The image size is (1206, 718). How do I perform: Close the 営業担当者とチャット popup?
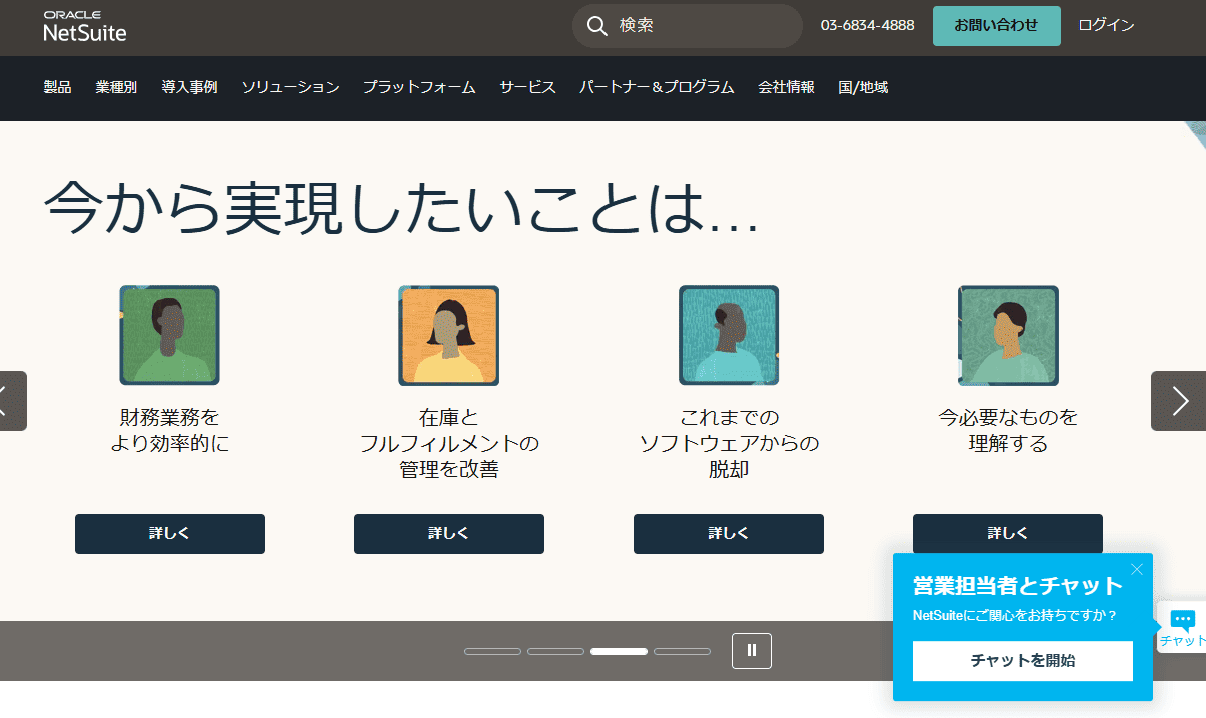(1137, 569)
